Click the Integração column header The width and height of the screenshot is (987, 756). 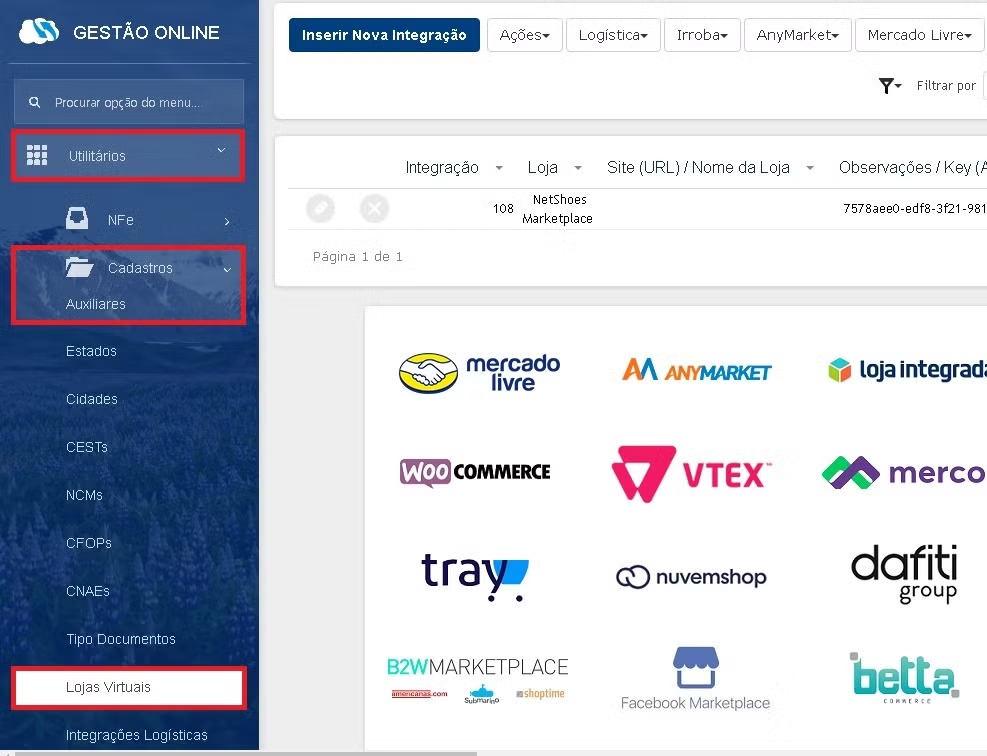442,167
